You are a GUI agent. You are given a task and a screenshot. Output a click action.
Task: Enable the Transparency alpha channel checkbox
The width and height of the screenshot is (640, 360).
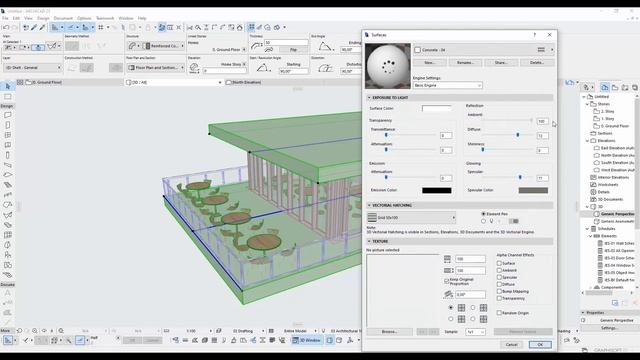[499, 298]
